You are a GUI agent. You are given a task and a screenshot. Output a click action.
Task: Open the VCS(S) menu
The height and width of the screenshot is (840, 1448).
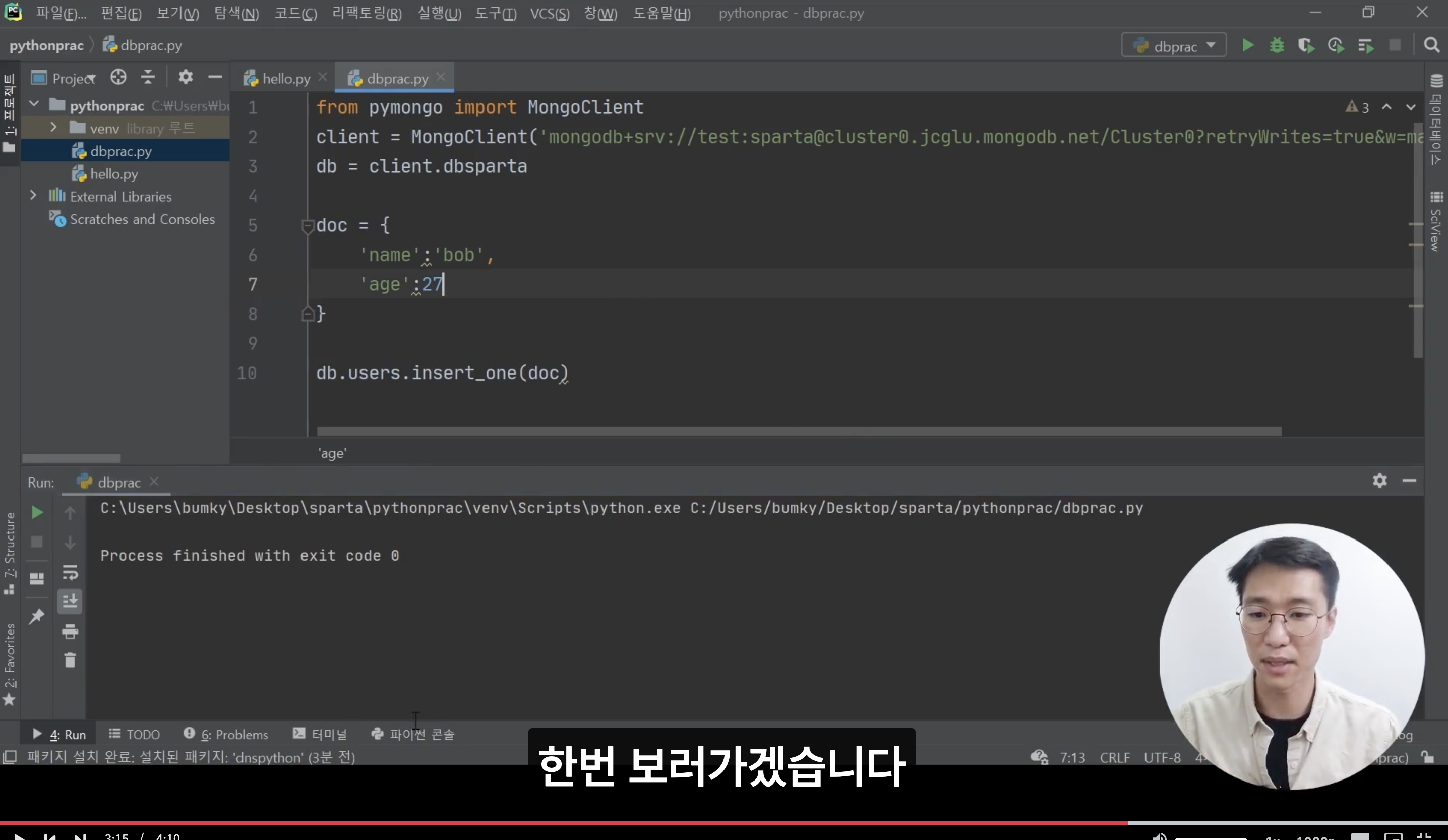(550, 13)
